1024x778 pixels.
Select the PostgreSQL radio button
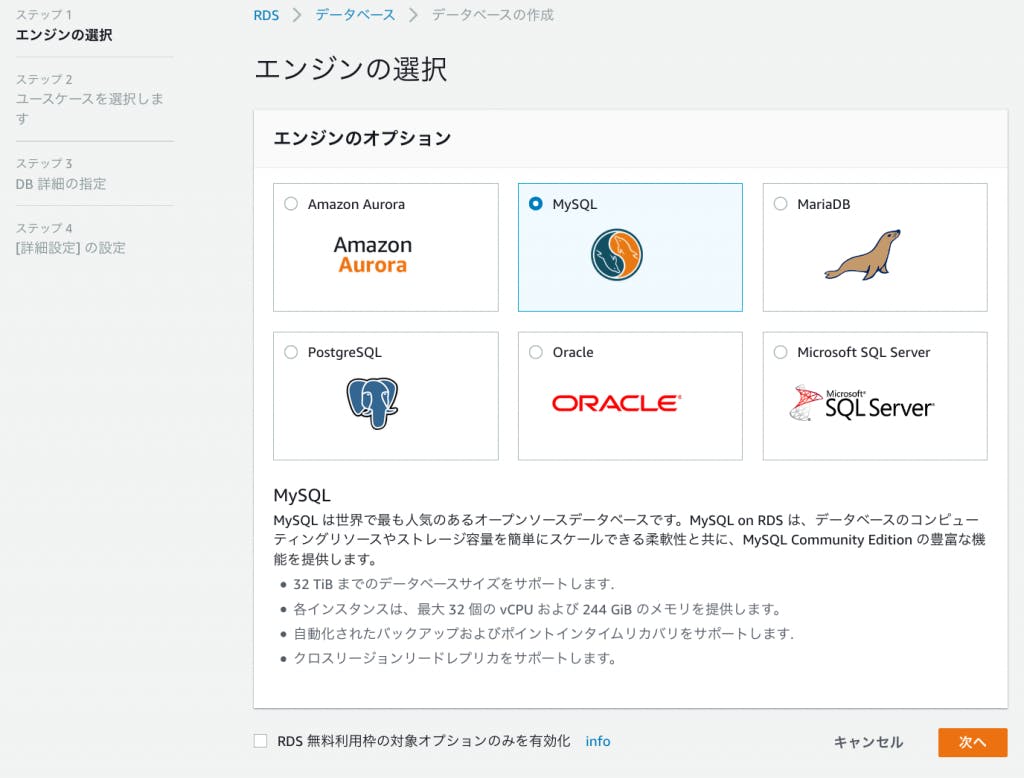tap(291, 352)
